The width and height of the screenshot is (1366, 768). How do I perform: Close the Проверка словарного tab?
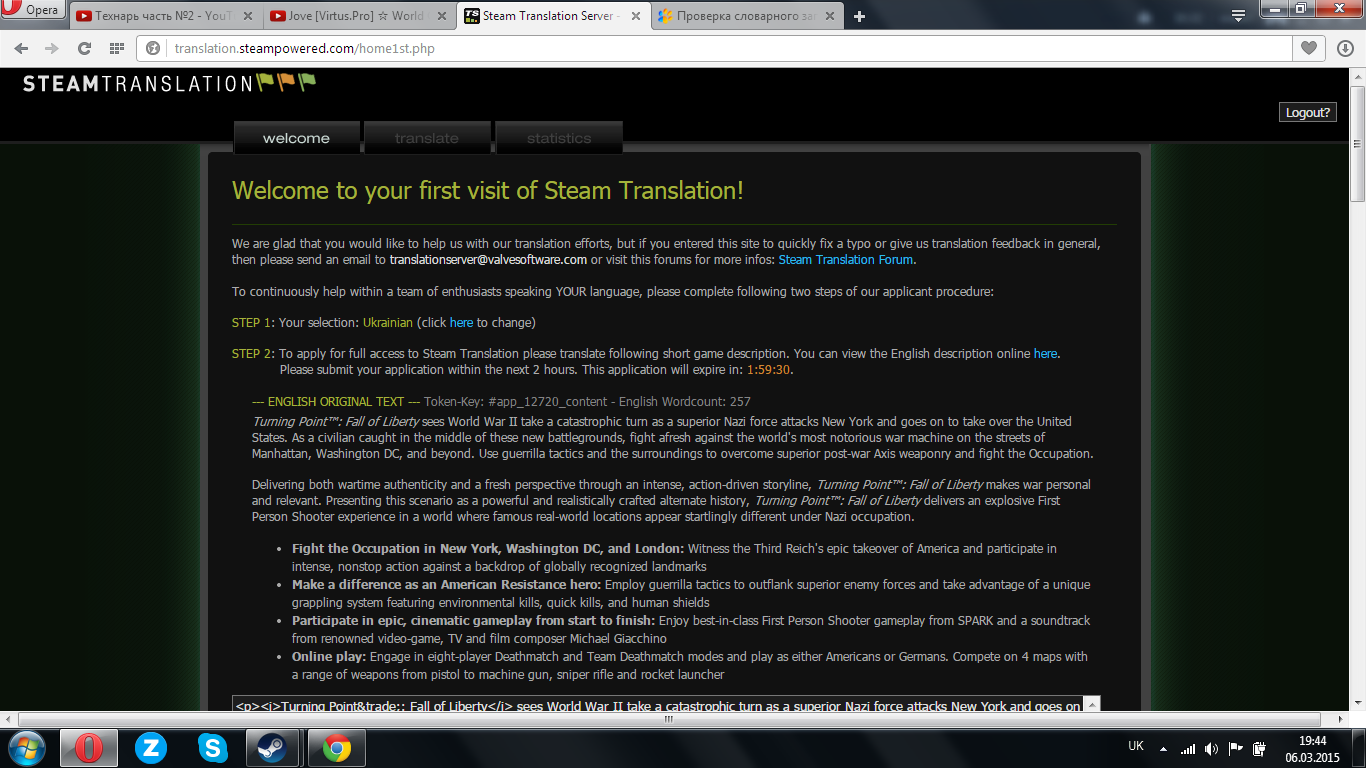click(x=830, y=16)
